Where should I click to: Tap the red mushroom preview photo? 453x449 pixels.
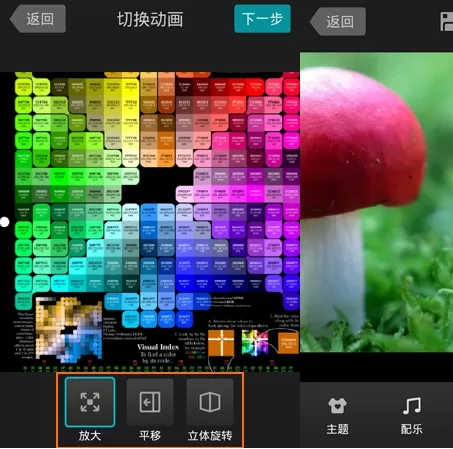point(377,202)
